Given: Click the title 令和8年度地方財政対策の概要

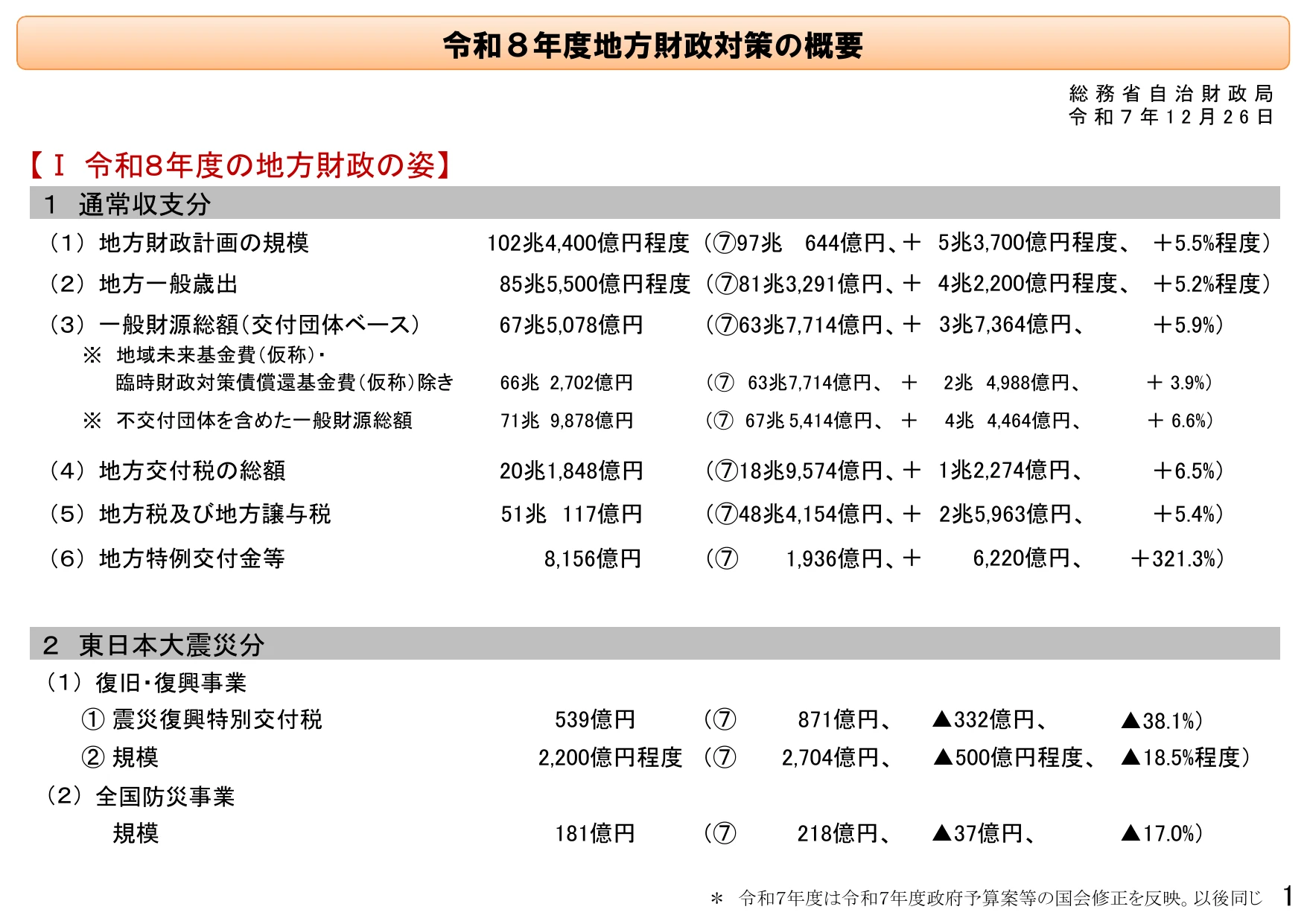Looking at the screenshot, I should [652, 45].
